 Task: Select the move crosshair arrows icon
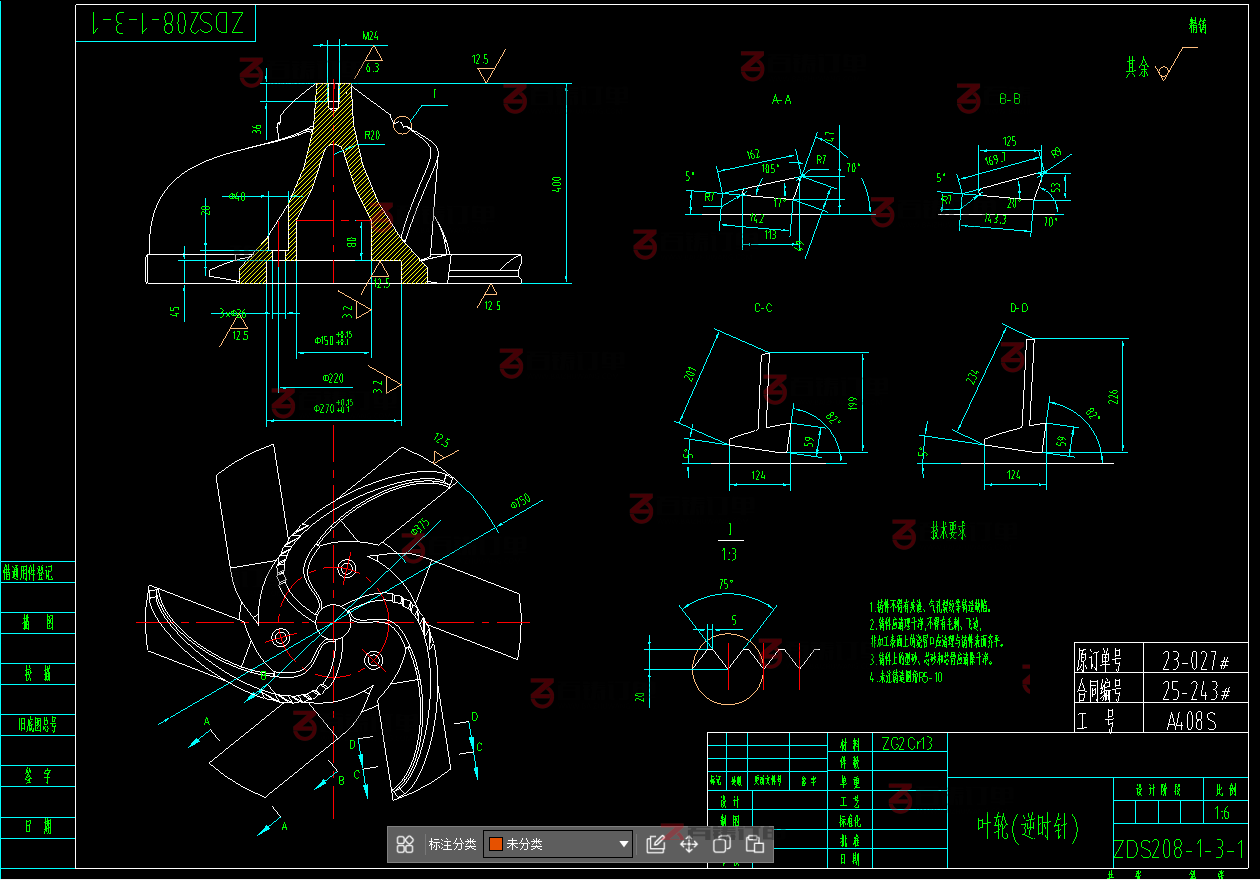point(689,844)
